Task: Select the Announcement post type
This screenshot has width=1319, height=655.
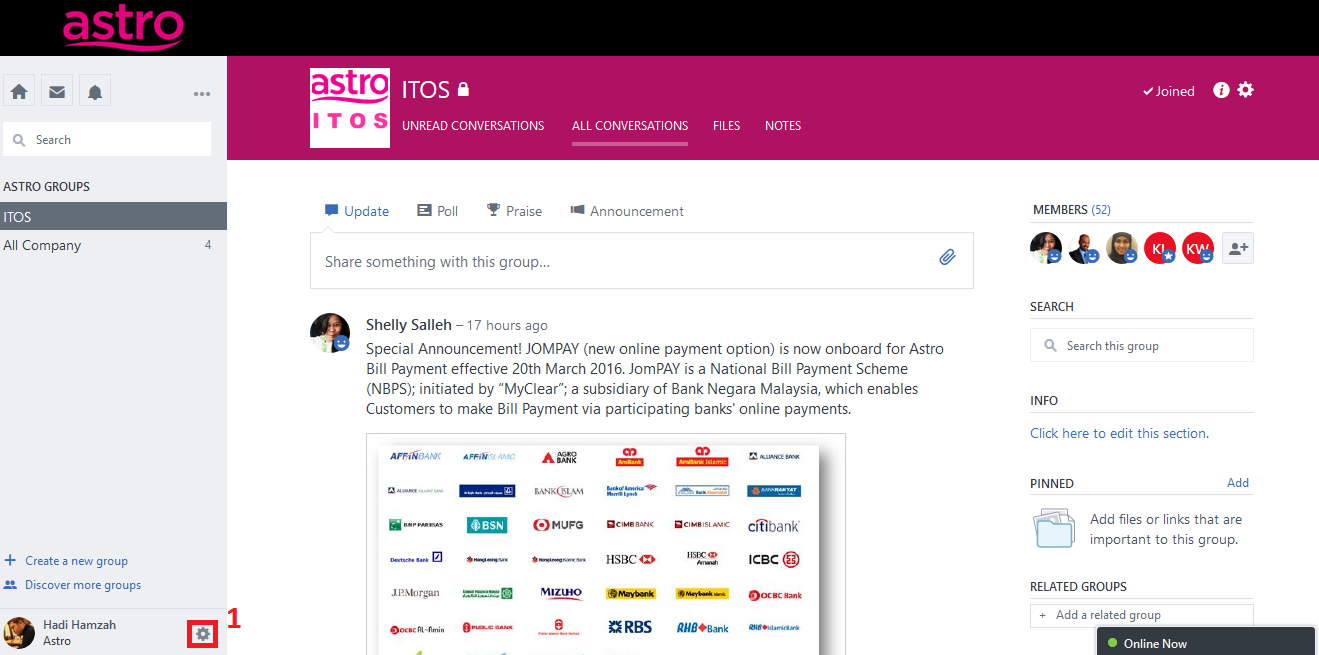Action: pos(627,211)
